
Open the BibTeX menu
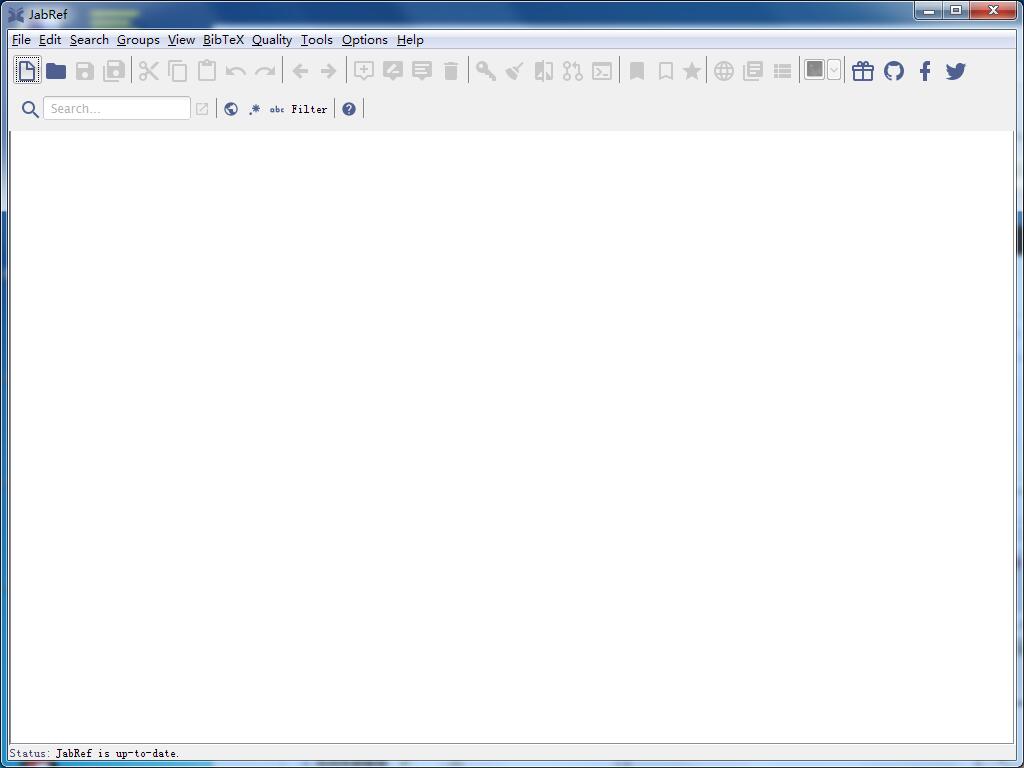[x=223, y=40]
